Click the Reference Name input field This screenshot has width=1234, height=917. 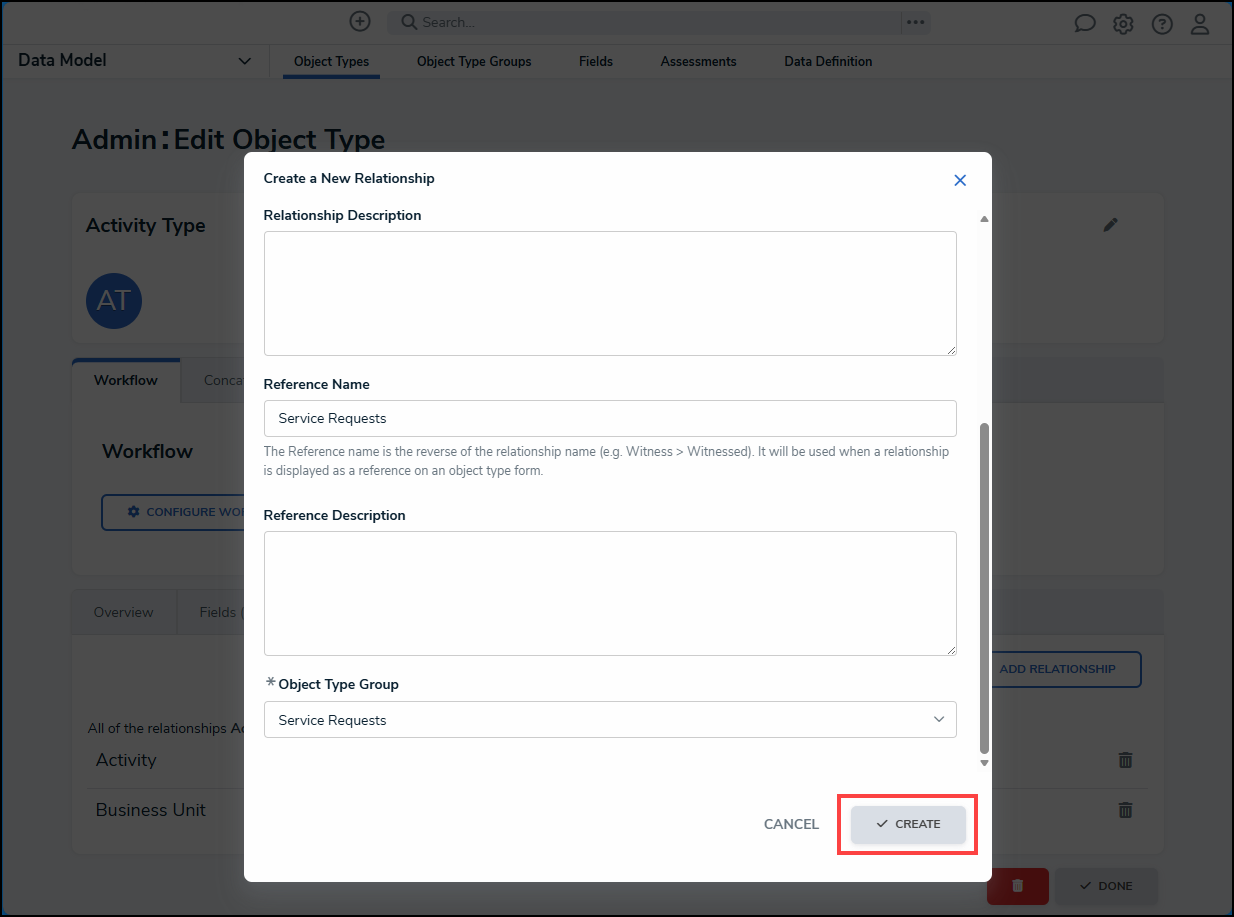pyautogui.click(x=610, y=418)
